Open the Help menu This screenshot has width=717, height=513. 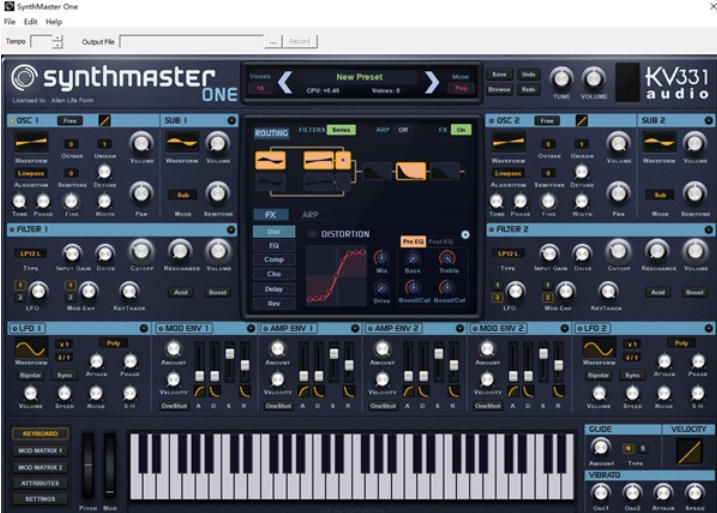[54, 21]
